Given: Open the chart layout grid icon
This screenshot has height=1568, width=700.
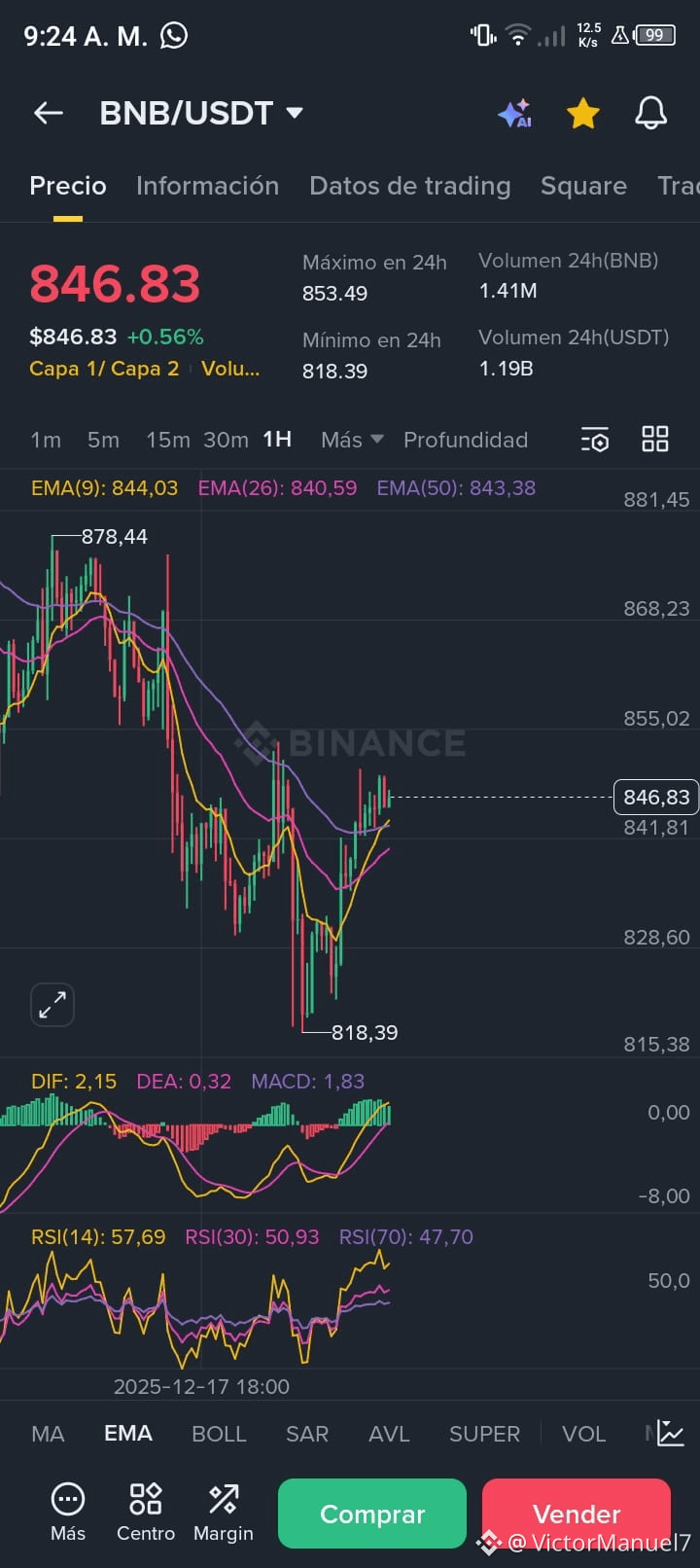Looking at the screenshot, I should [655, 440].
